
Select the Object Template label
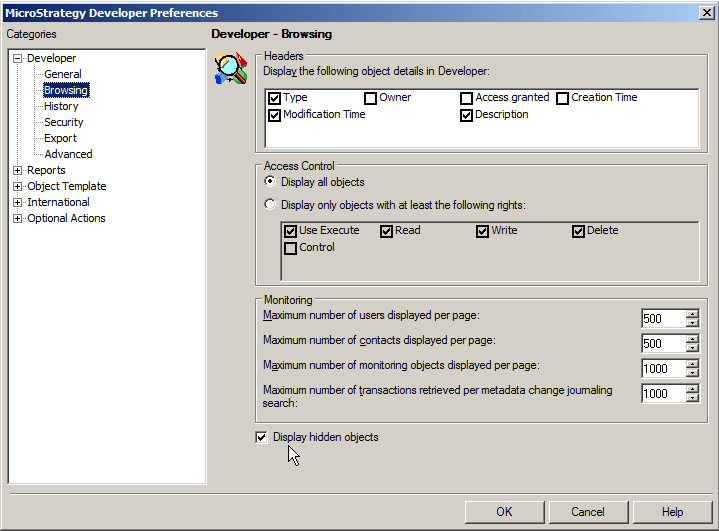point(67,186)
